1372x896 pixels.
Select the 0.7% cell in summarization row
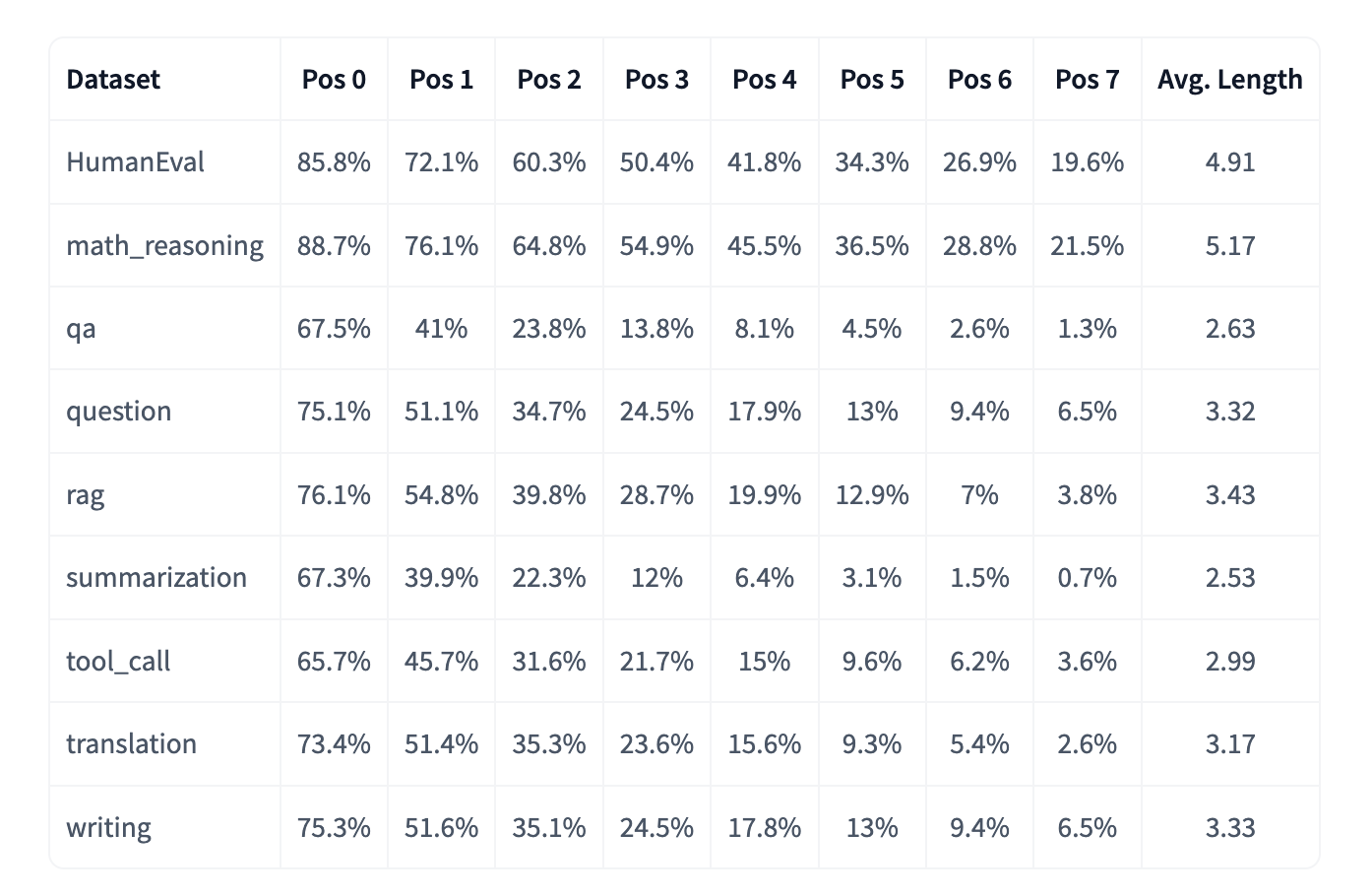pyautogui.click(x=1087, y=578)
